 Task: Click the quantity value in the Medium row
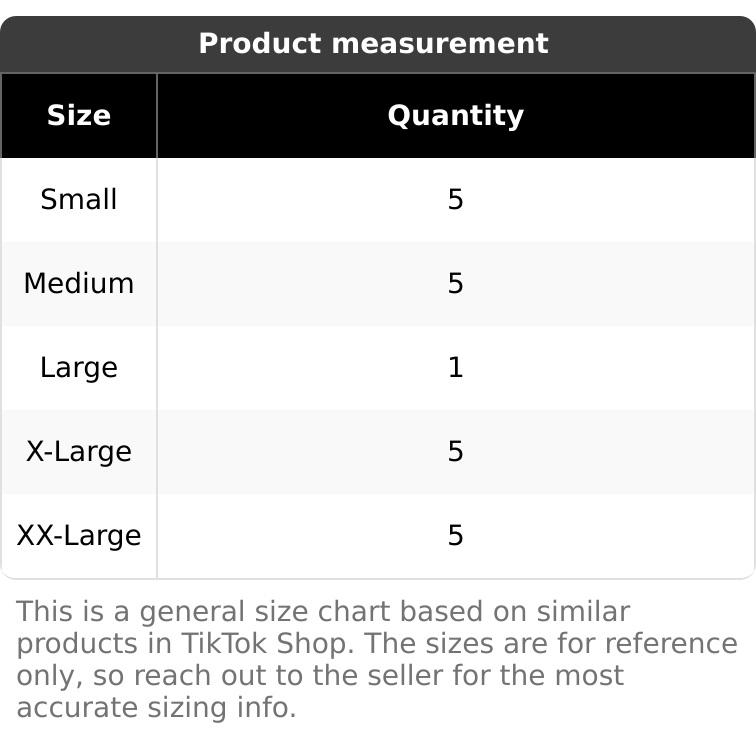click(x=455, y=284)
